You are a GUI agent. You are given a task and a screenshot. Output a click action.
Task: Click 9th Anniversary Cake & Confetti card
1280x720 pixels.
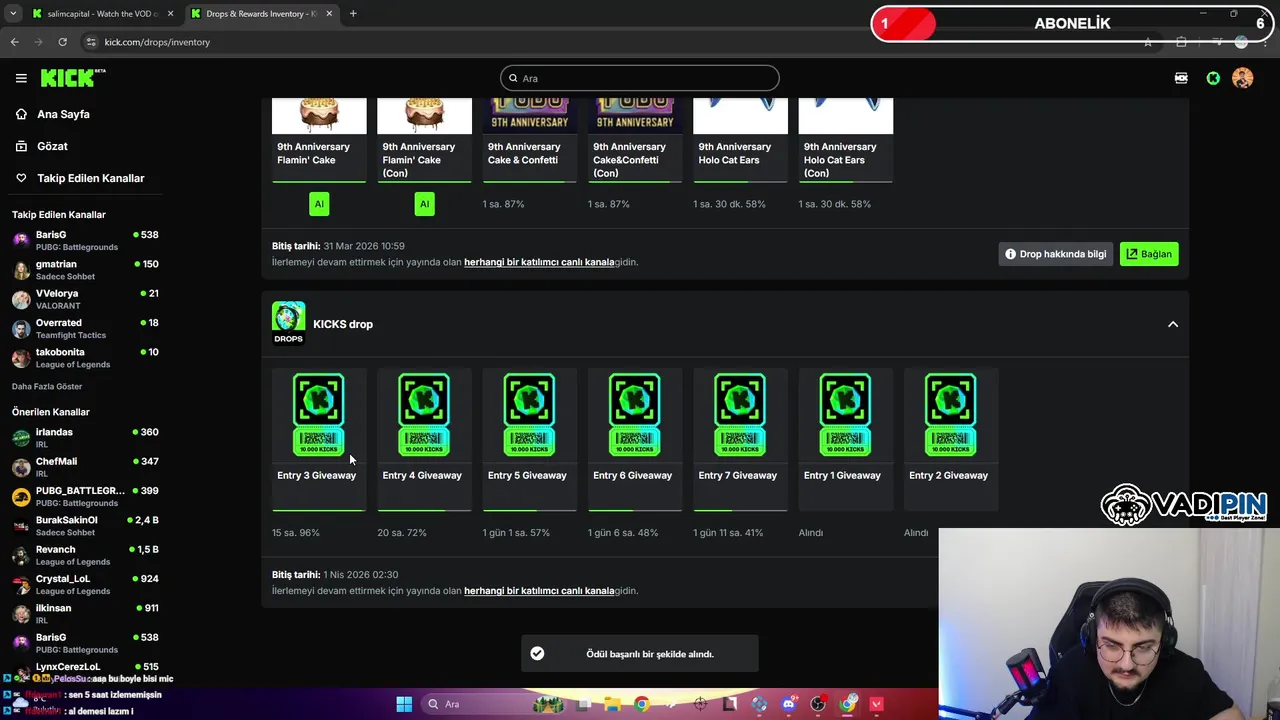pyautogui.click(x=529, y=140)
